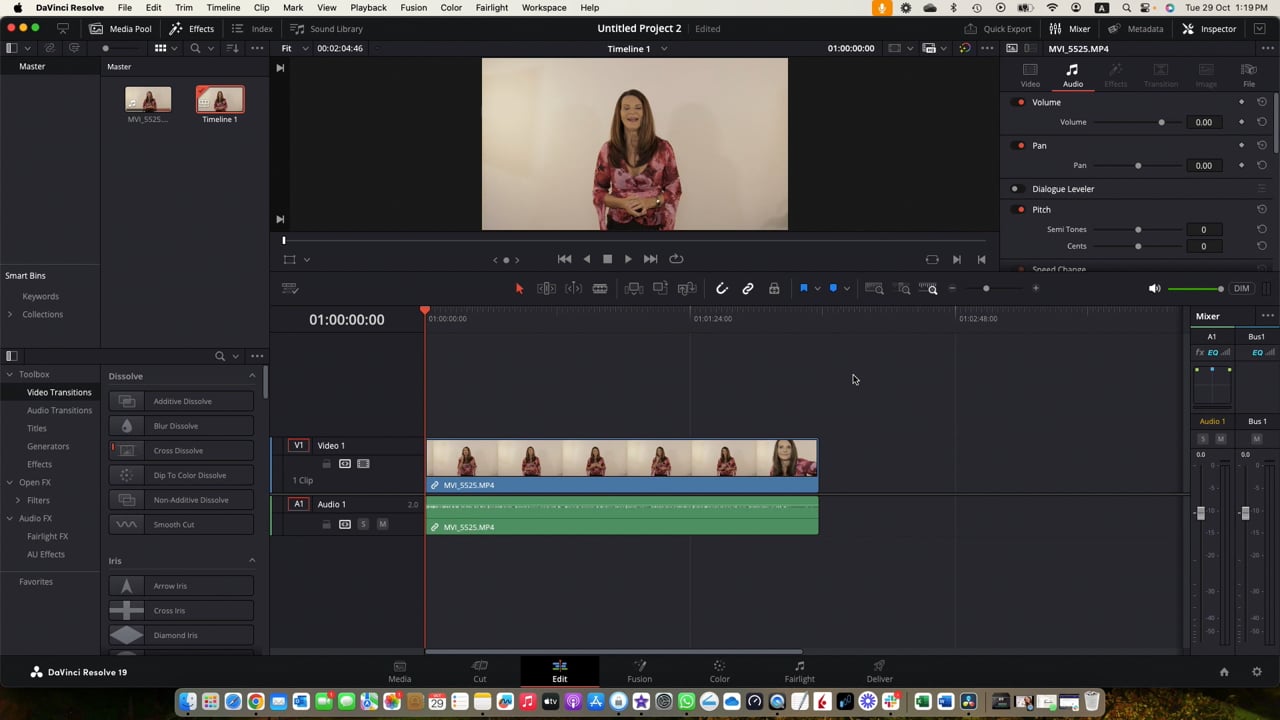Activate the Trim Edit mode icon

click(546, 288)
